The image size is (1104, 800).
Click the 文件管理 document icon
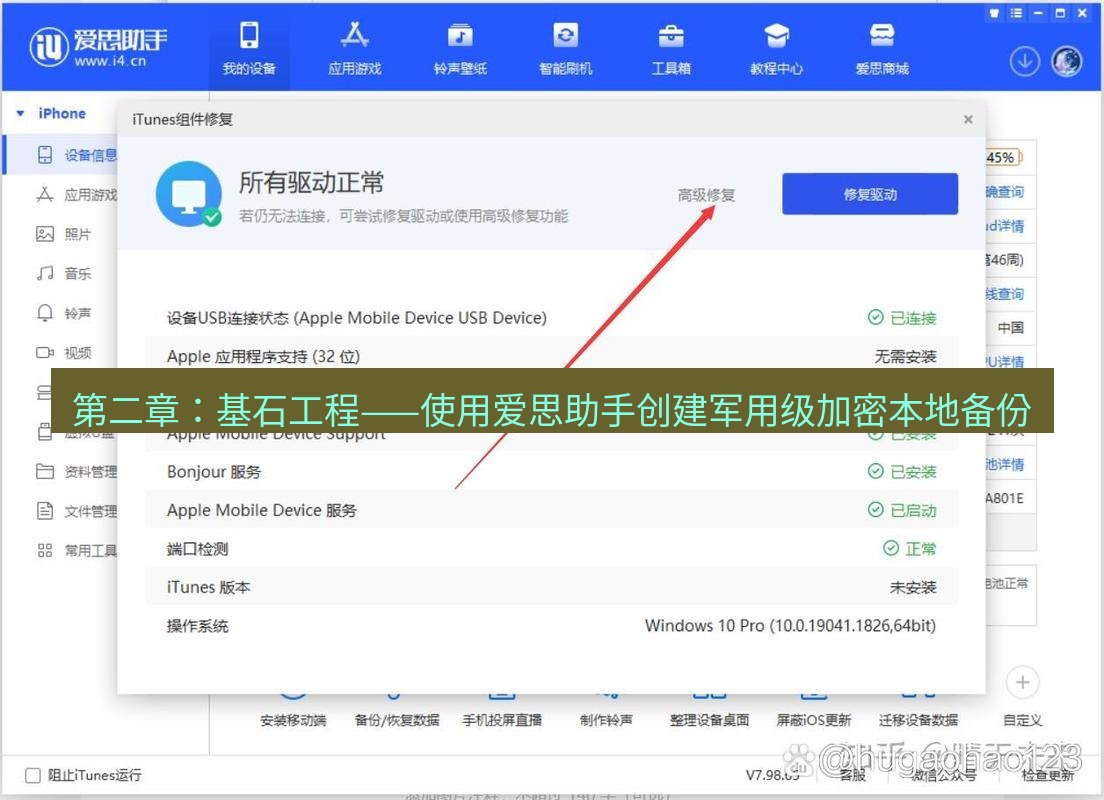pyautogui.click(x=44, y=511)
